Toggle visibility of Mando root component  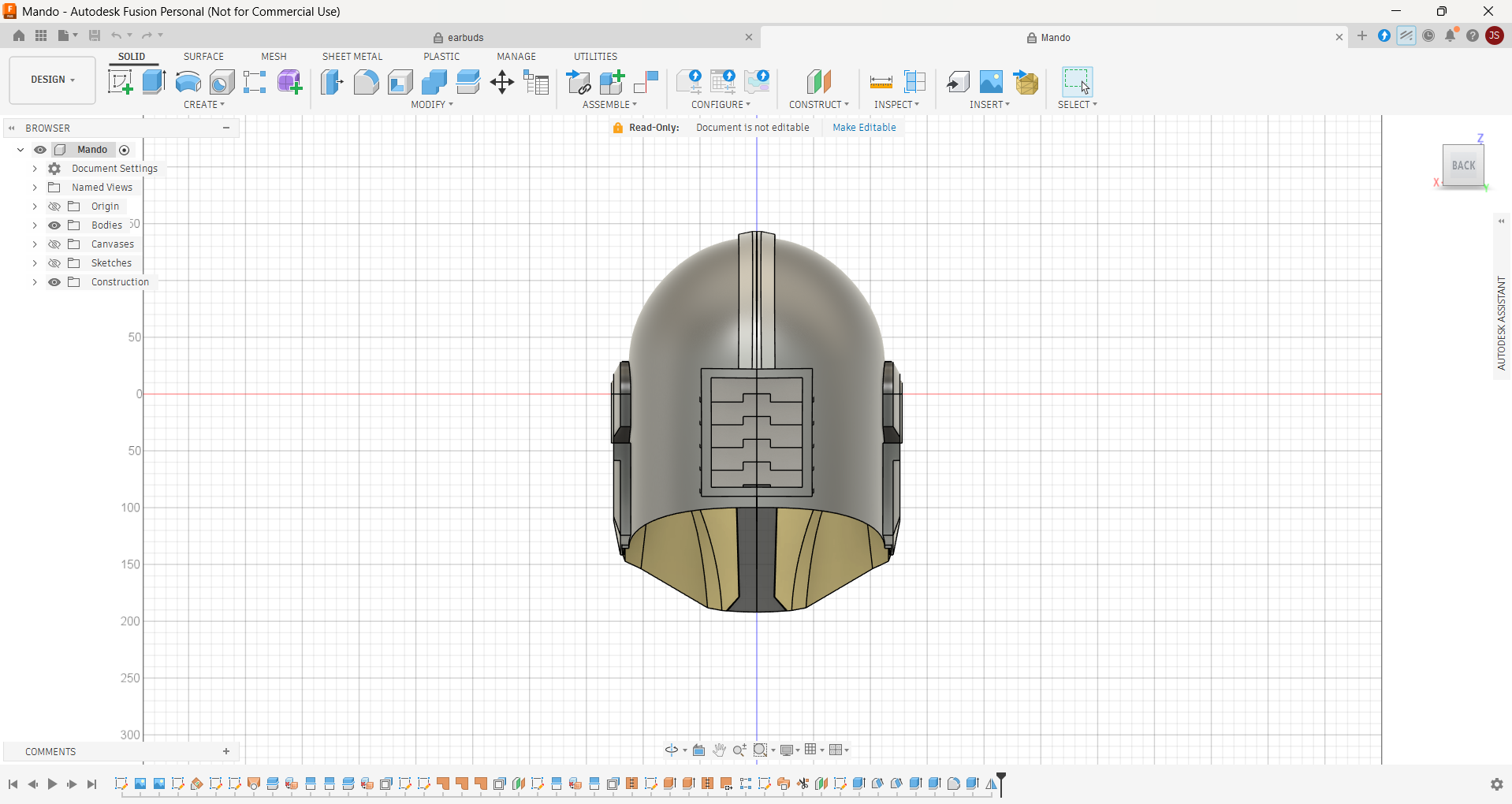(39, 150)
